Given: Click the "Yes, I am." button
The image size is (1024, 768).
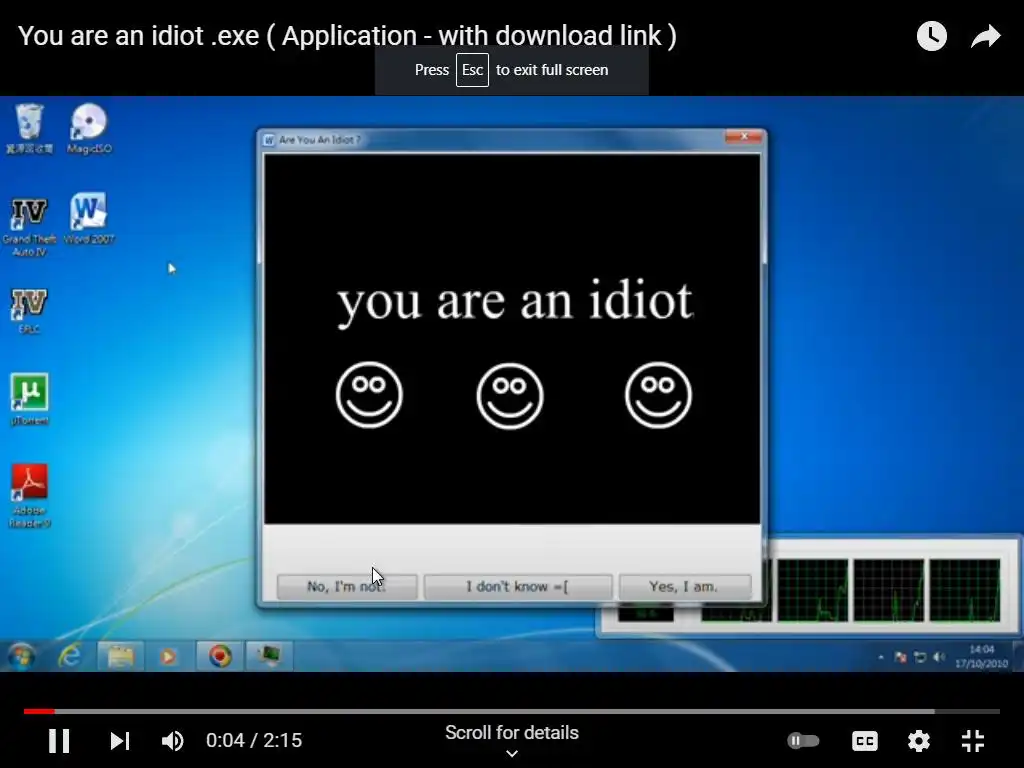Looking at the screenshot, I should 684,586.
